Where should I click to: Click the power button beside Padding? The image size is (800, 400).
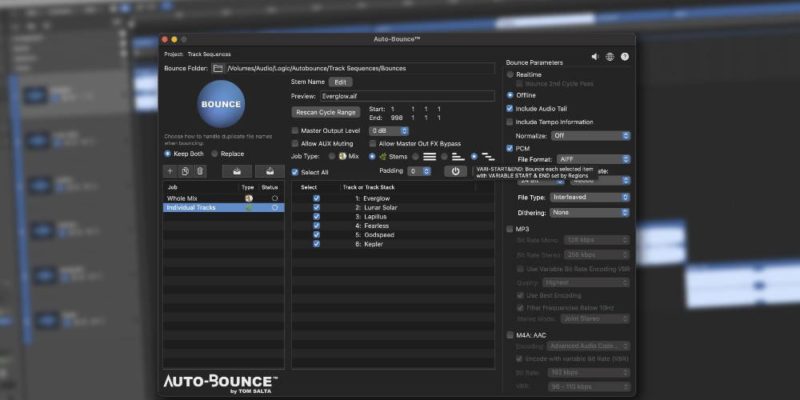coord(456,171)
